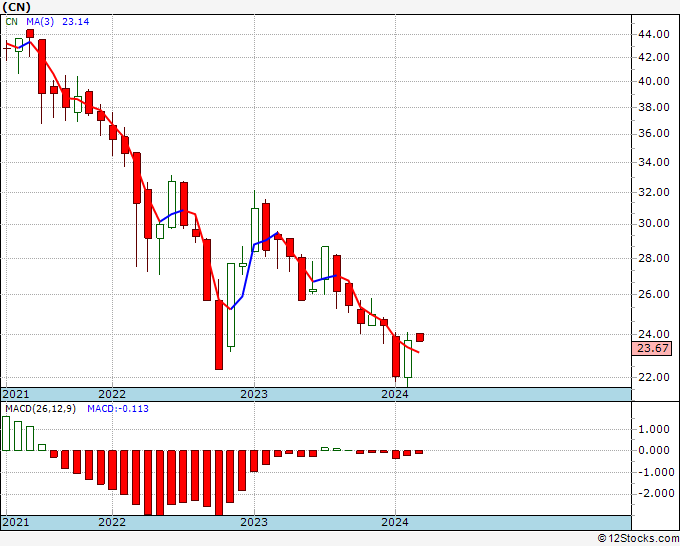This screenshot has width=680, height=546.
Task: Click the (CN) chart title
Action: 16,7
